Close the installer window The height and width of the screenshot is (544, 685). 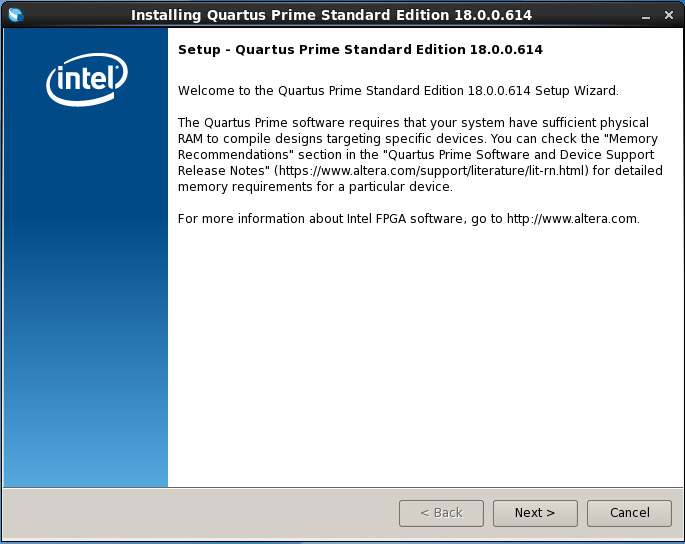coord(668,15)
